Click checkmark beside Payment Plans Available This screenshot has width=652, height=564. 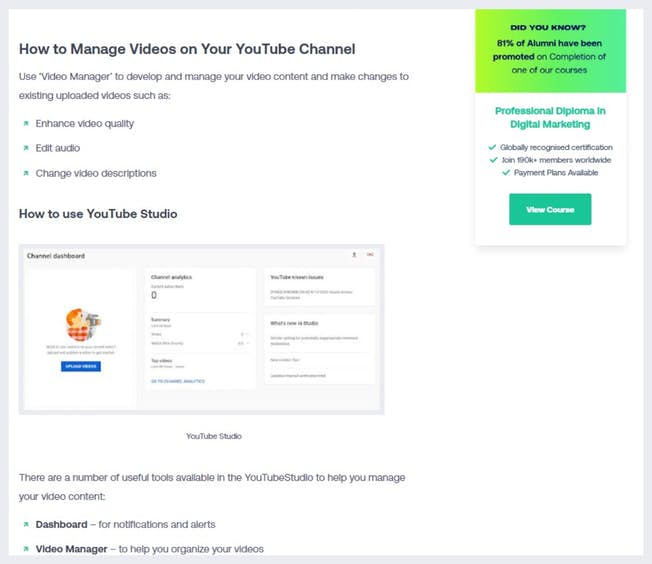[506, 173]
